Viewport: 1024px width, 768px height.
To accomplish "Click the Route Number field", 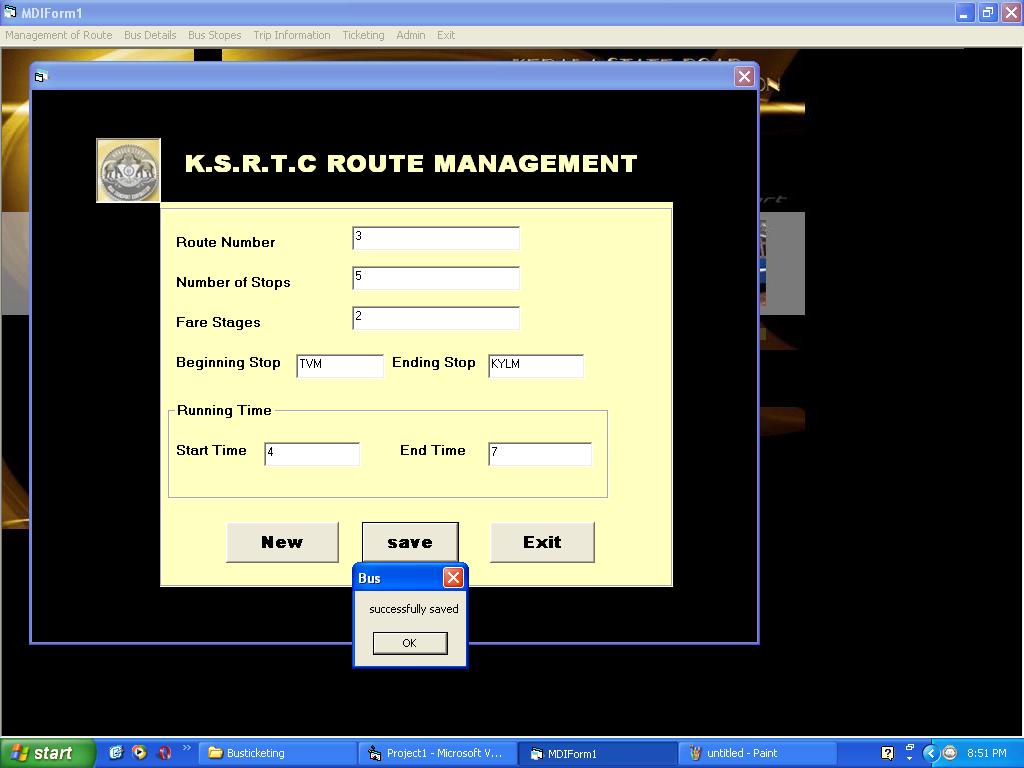I will tap(436, 238).
